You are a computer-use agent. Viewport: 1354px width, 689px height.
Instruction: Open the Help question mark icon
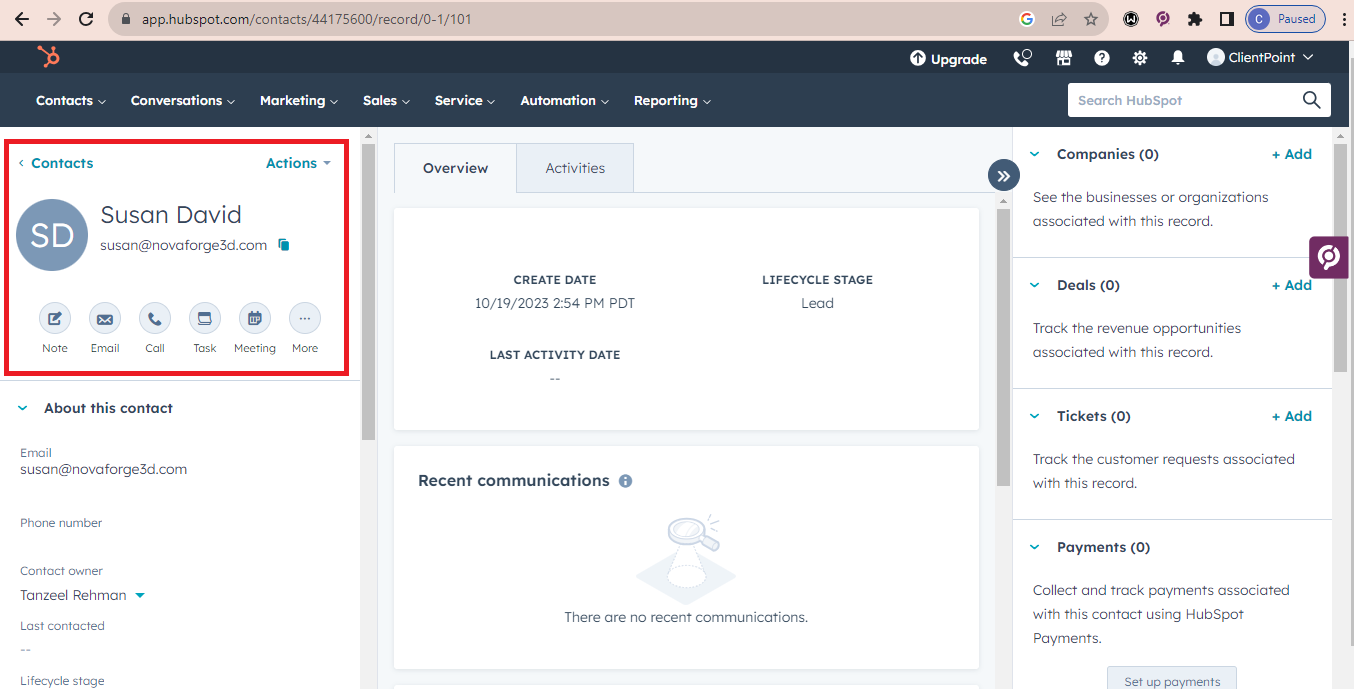(1102, 58)
